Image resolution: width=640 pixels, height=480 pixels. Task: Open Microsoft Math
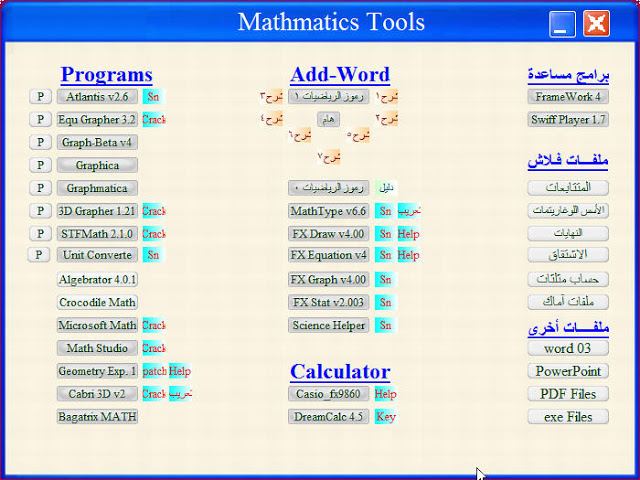point(97,325)
